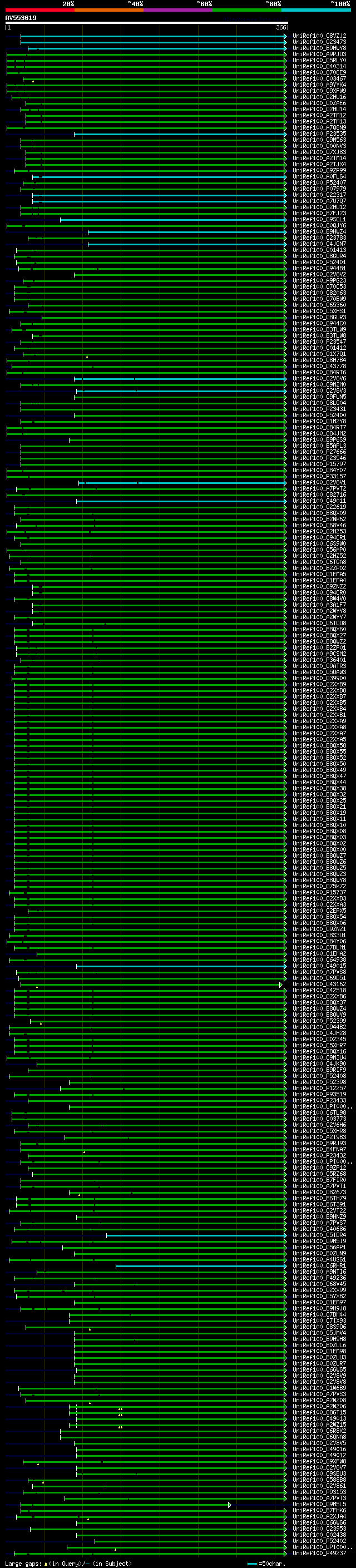The image size is (356, 1568).
Task: Select the UniRef100_O23783 label
Action: [x=319, y=238]
